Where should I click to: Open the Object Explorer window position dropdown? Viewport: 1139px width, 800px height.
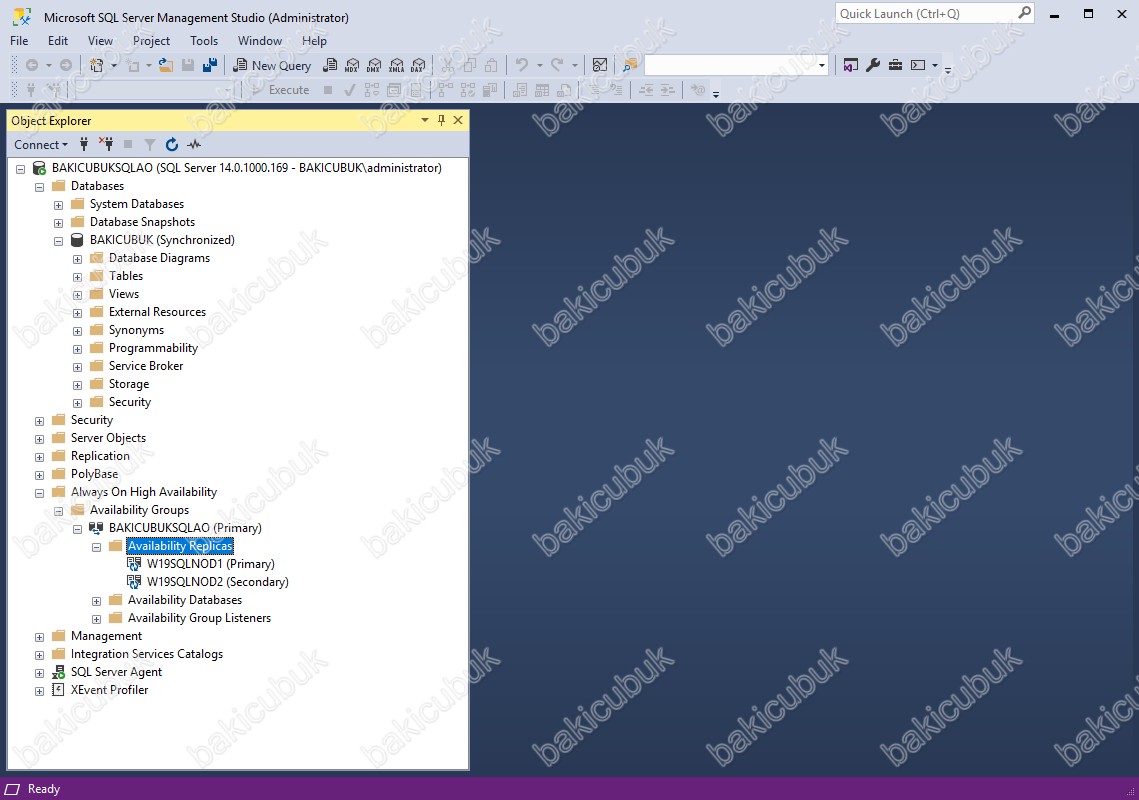click(425, 120)
